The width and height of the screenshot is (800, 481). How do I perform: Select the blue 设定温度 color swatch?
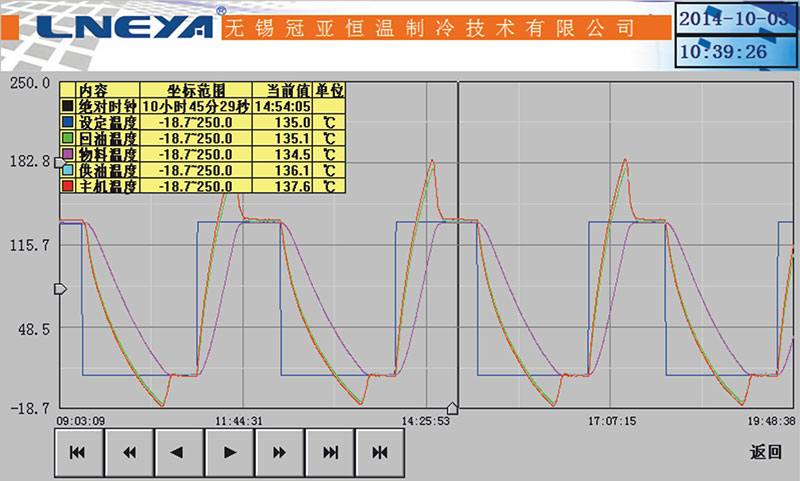[68, 121]
